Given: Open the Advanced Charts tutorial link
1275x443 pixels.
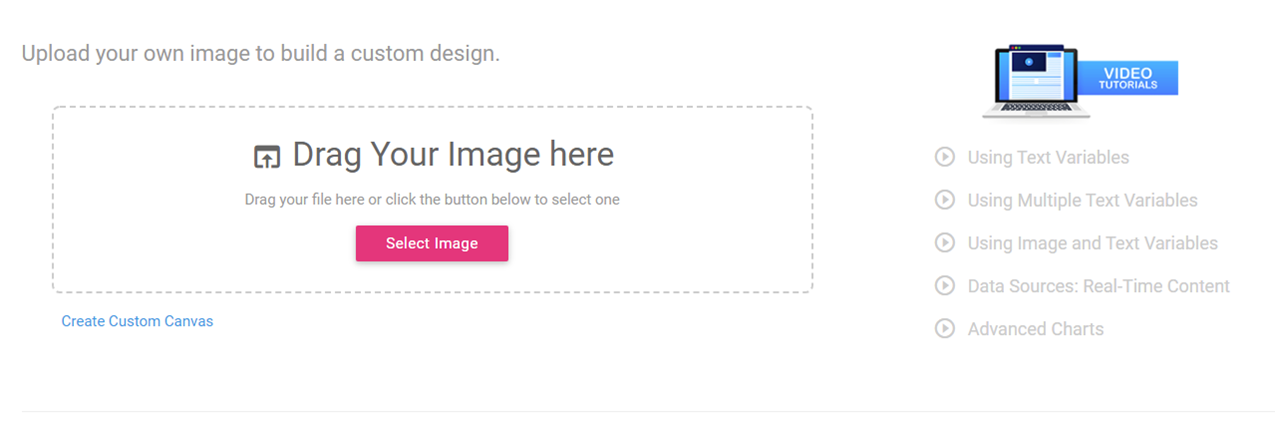Looking at the screenshot, I should pos(1035,329).
